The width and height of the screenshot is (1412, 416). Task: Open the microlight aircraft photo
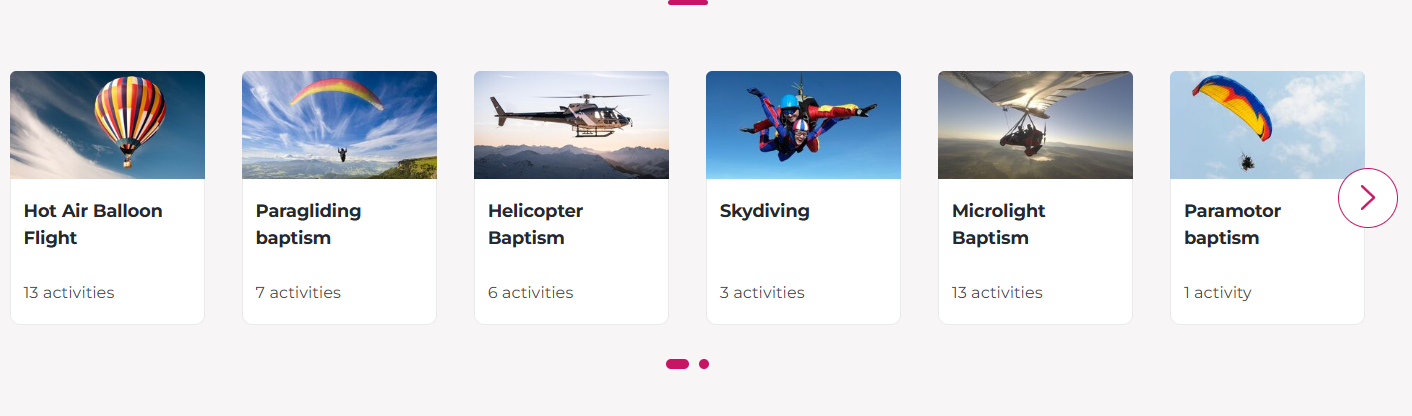point(1035,125)
